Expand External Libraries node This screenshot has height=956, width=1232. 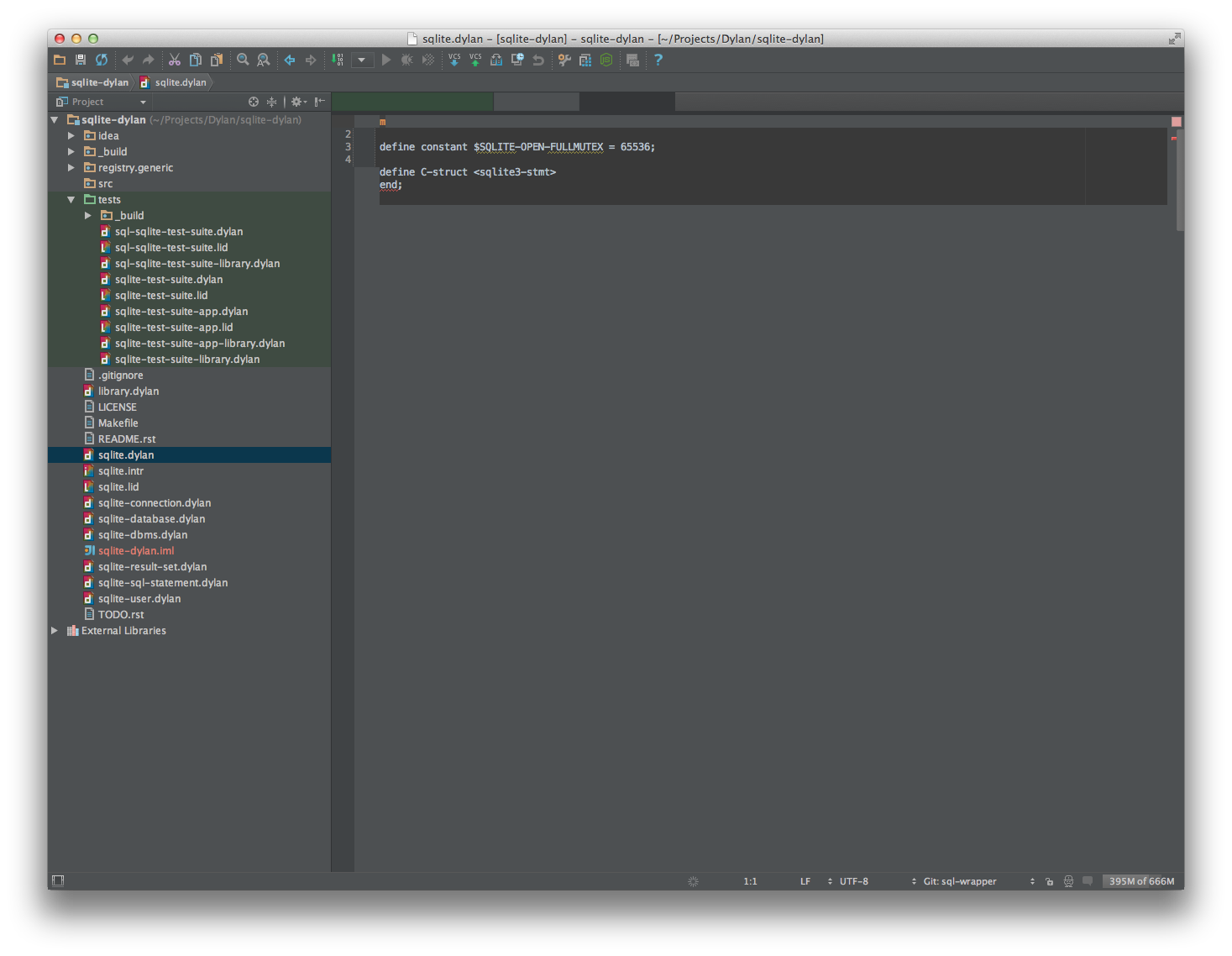[x=55, y=631]
